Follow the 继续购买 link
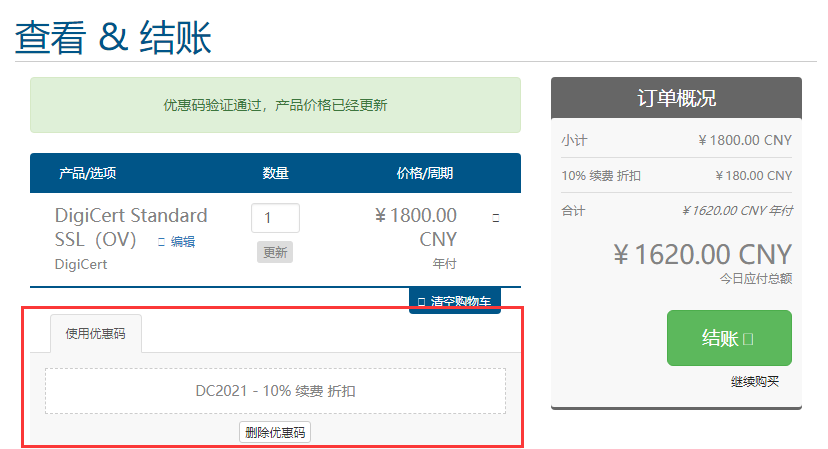 coord(755,381)
